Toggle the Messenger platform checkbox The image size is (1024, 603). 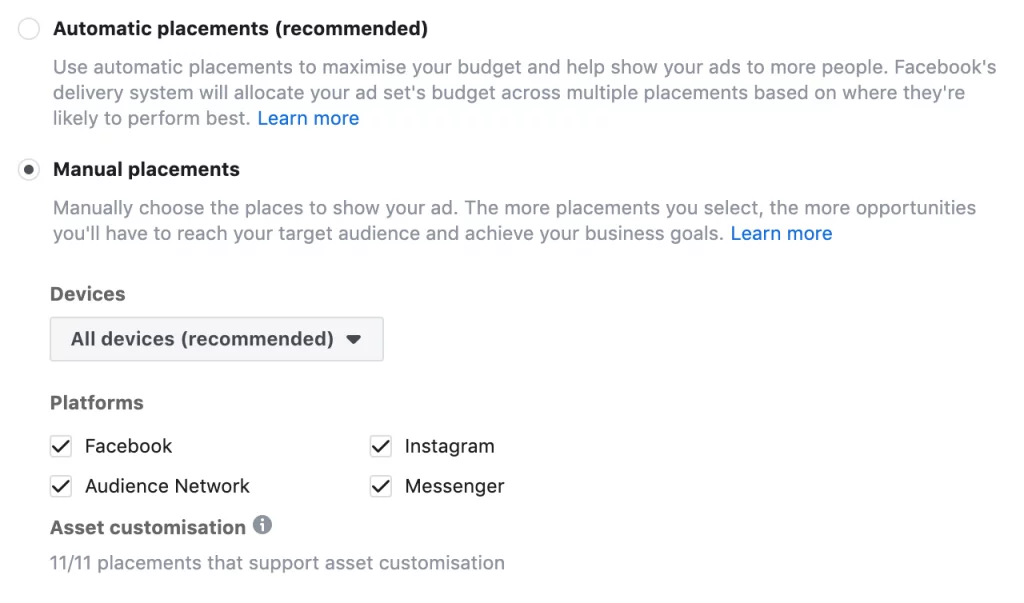click(x=381, y=487)
